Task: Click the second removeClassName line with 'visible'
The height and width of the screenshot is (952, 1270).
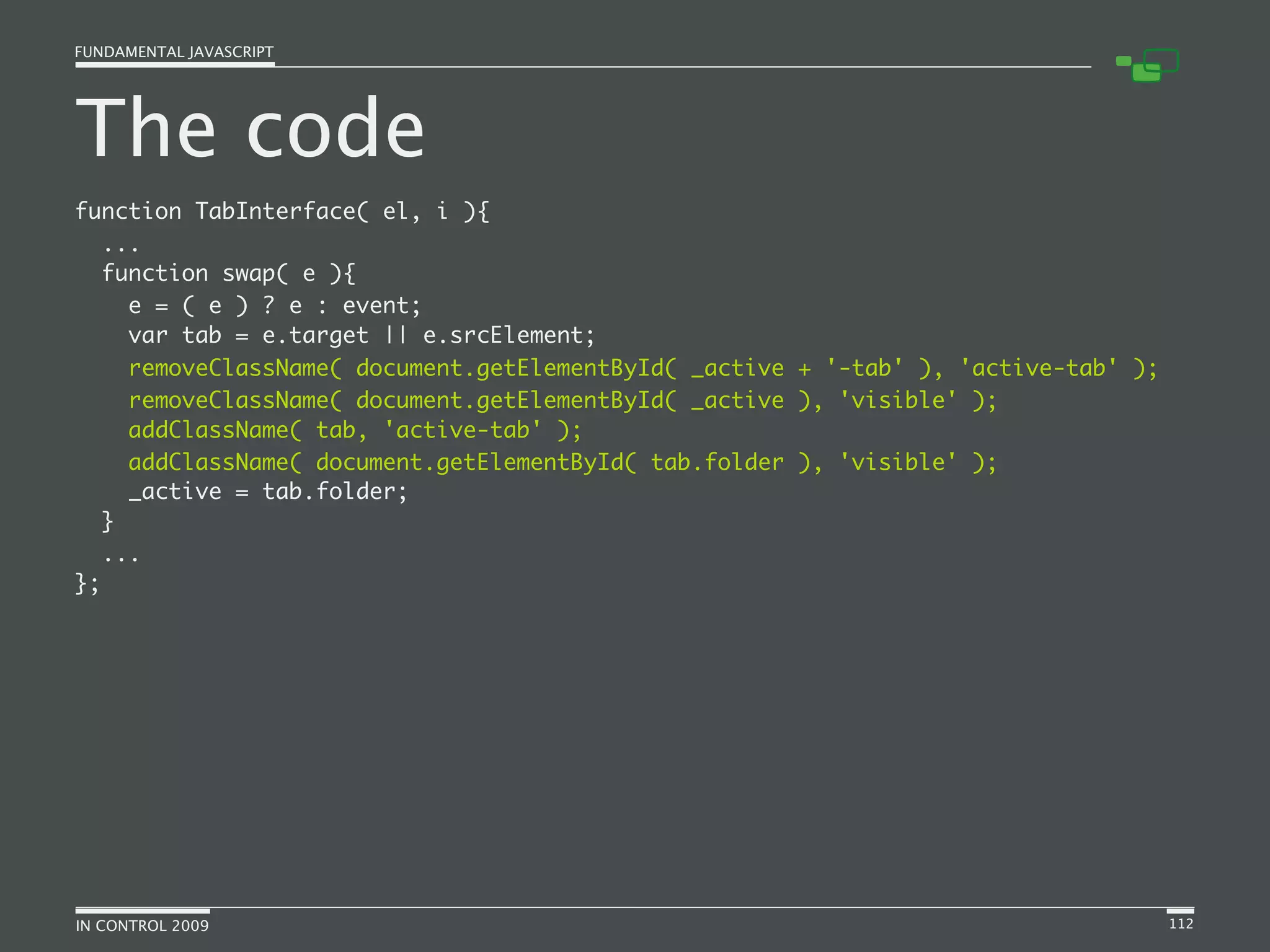Action: 562,400
